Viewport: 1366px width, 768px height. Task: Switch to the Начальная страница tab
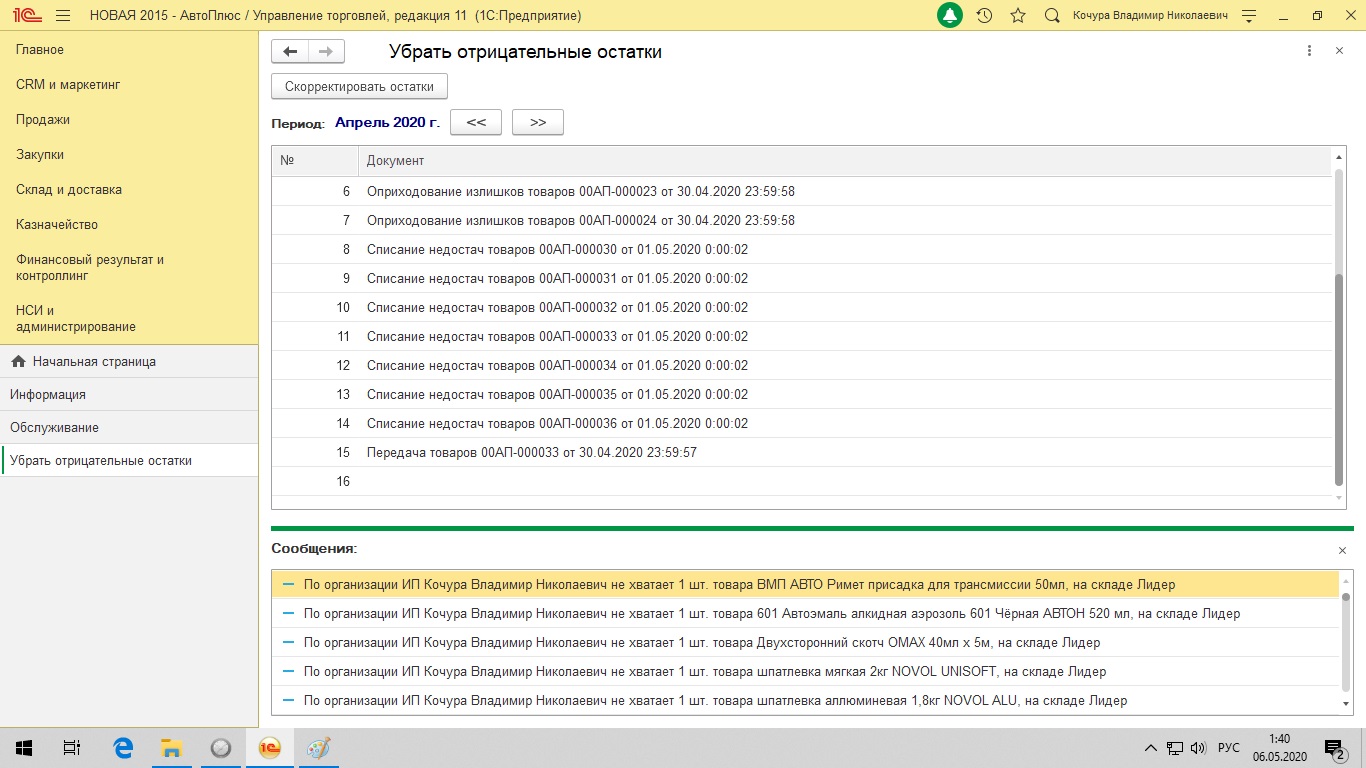point(129,361)
